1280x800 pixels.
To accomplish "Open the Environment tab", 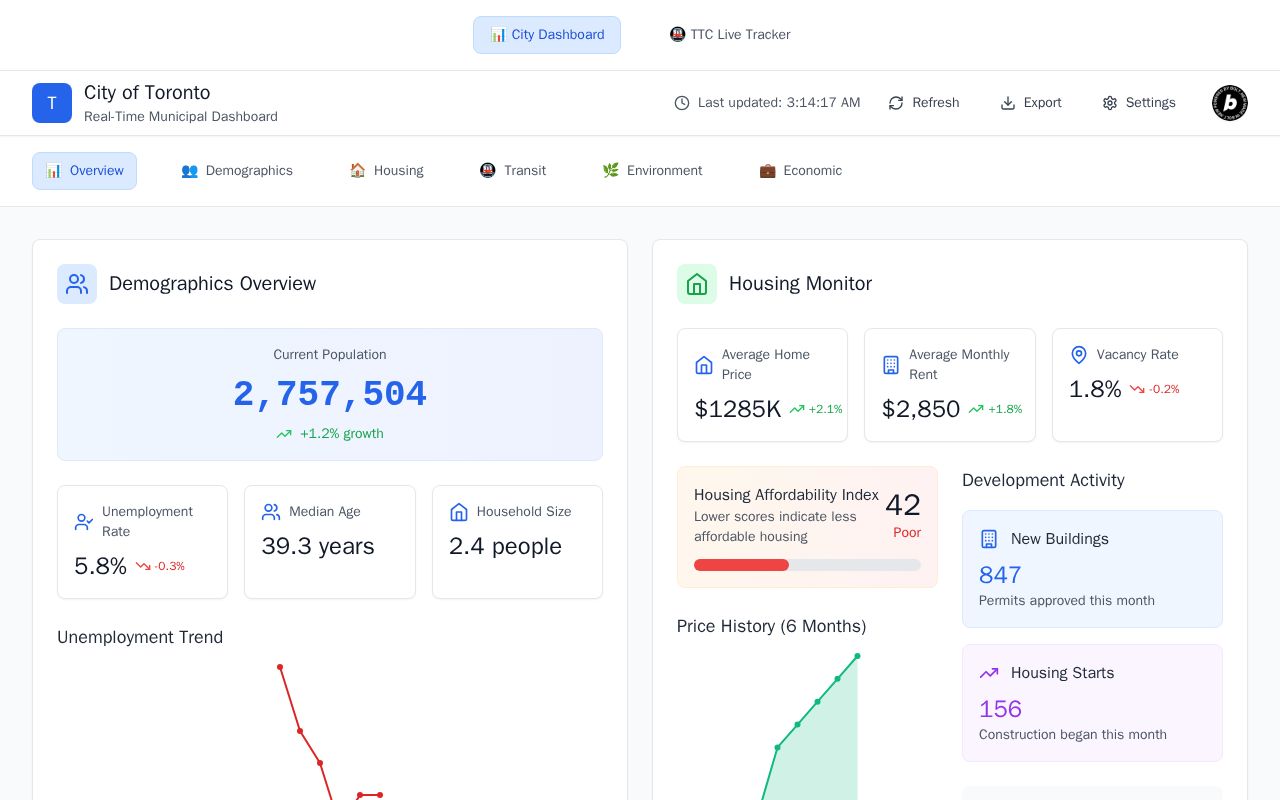I will pos(652,171).
